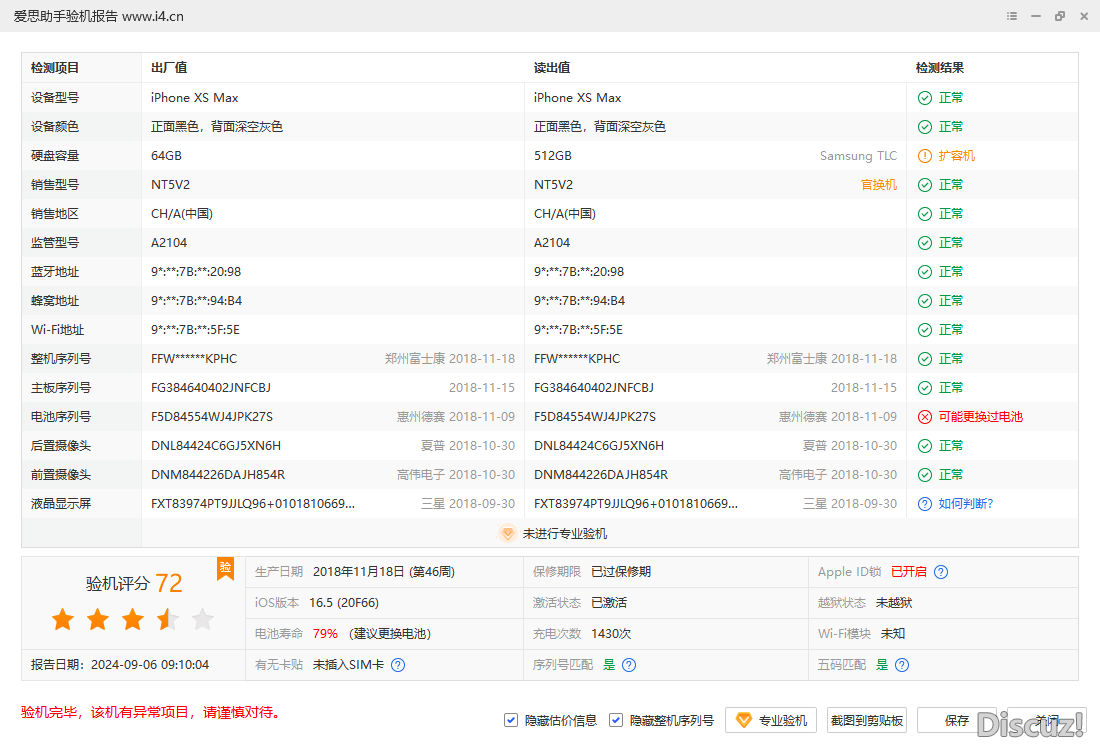Image resolution: width=1100 pixels, height=749 pixels.
Task: Click the 1430次 charge count value
Action: [611, 634]
